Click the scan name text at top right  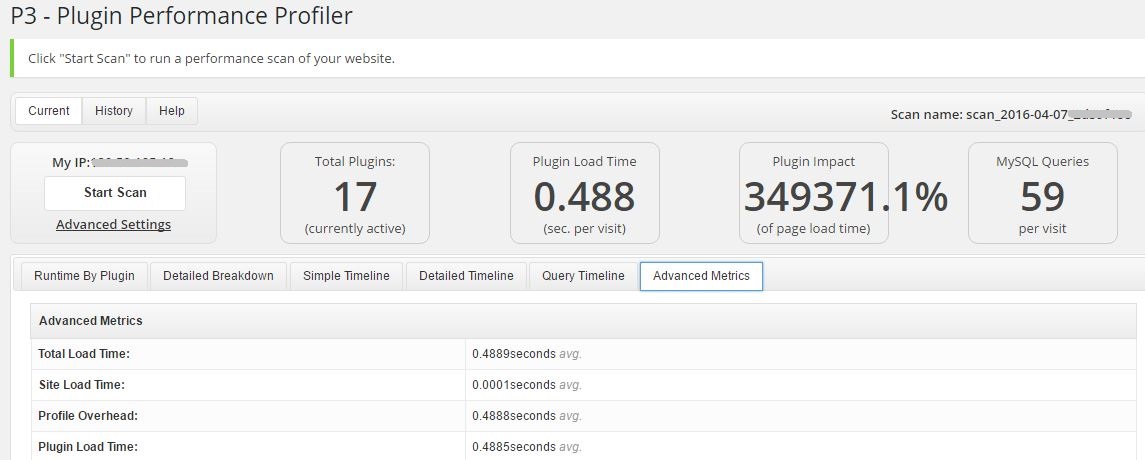[x=1010, y=114]
